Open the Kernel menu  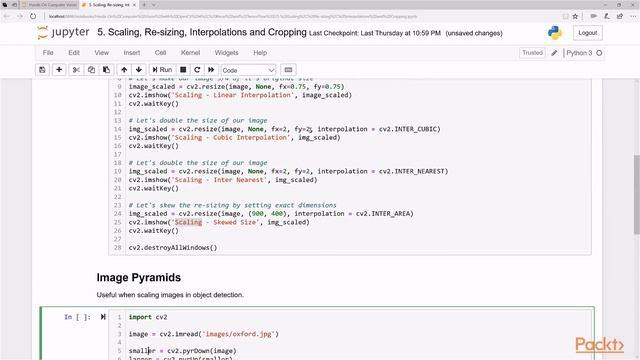click(x=191, y=53)
